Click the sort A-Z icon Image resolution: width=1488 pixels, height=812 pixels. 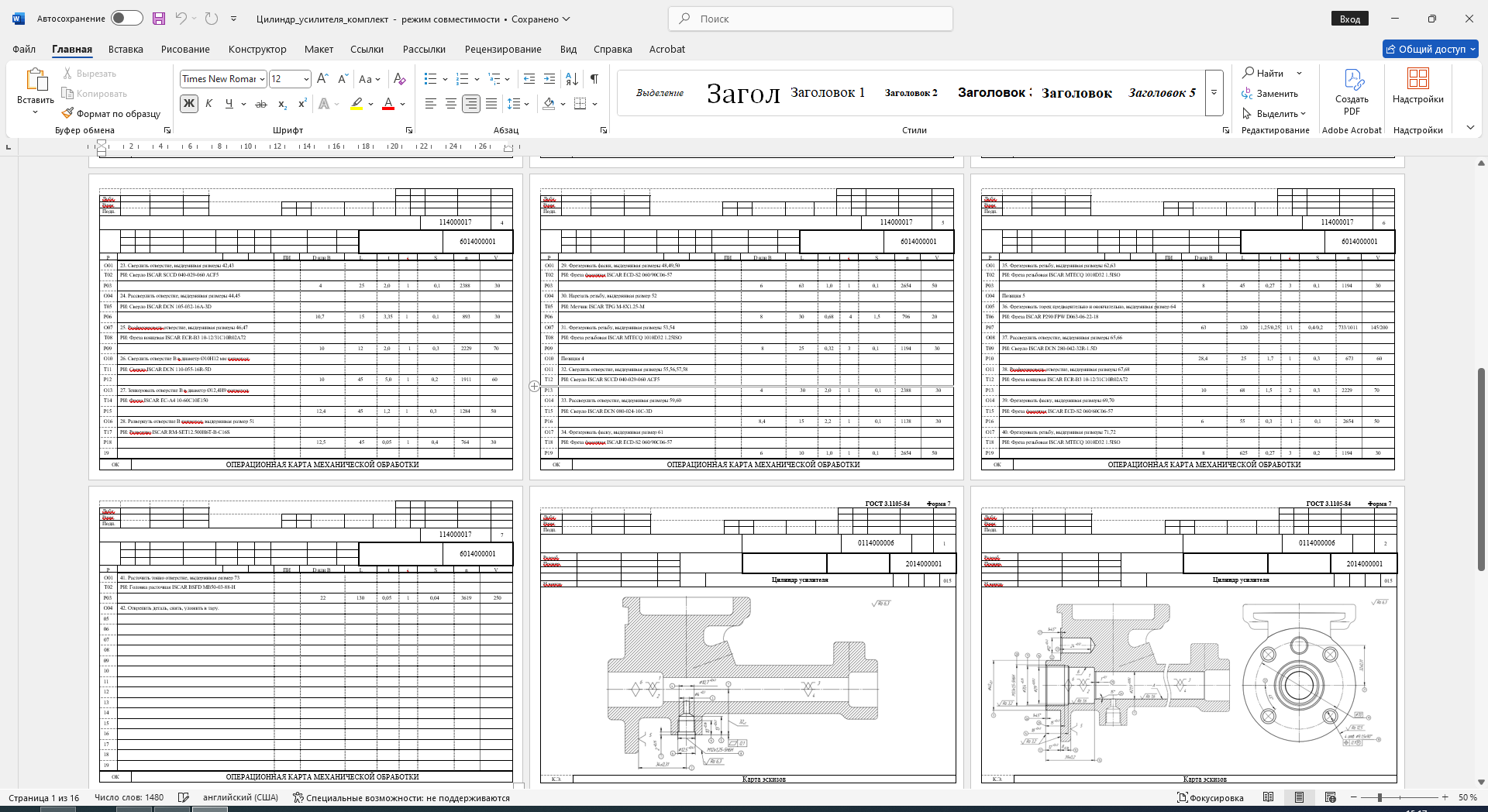tap(572, 79)
